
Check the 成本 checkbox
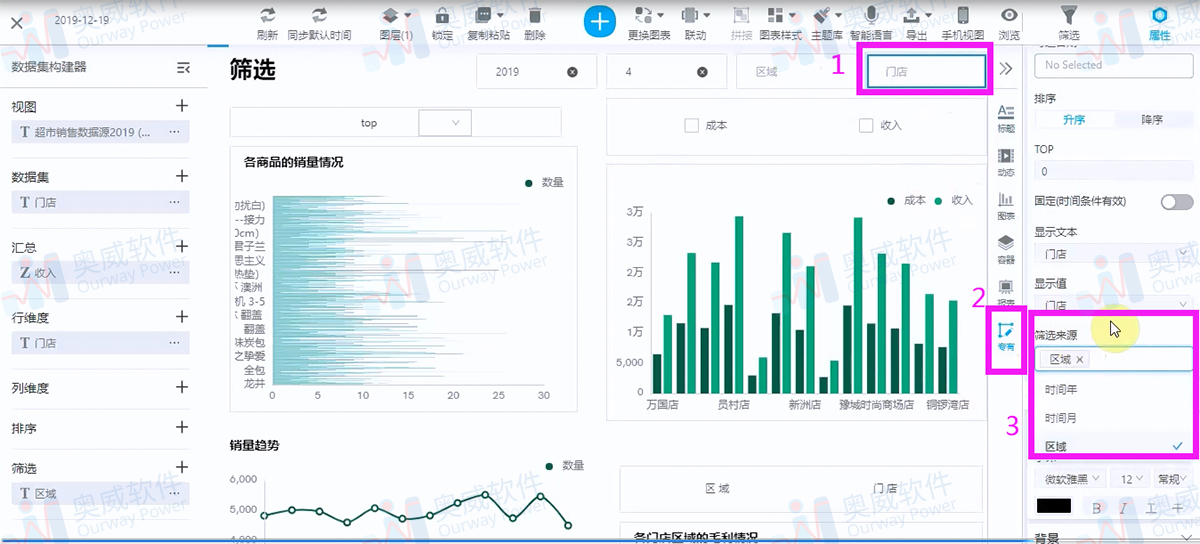point(691,126)
